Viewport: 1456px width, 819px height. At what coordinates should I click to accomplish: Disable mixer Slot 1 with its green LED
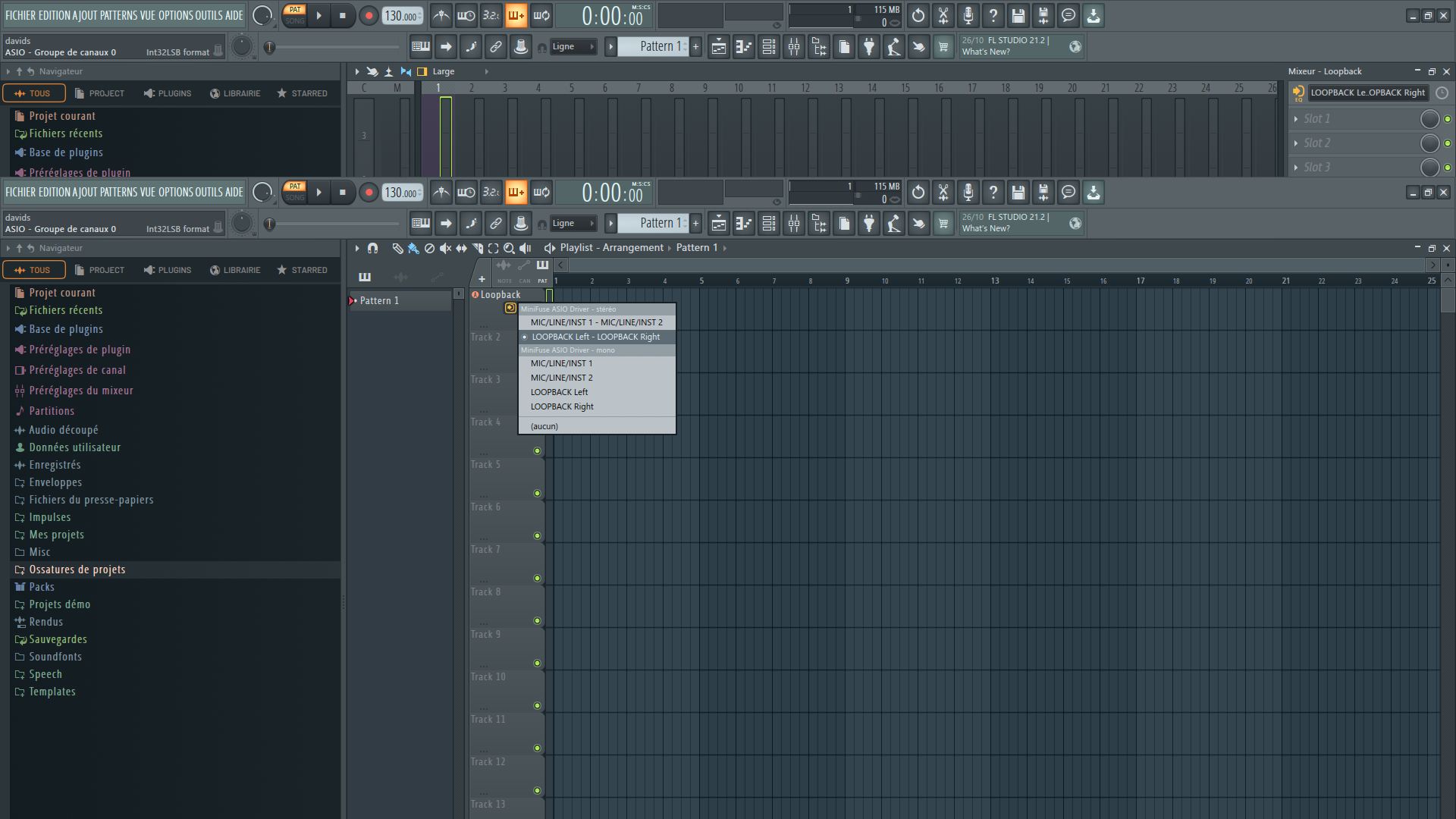click(x=1448, y=119)
